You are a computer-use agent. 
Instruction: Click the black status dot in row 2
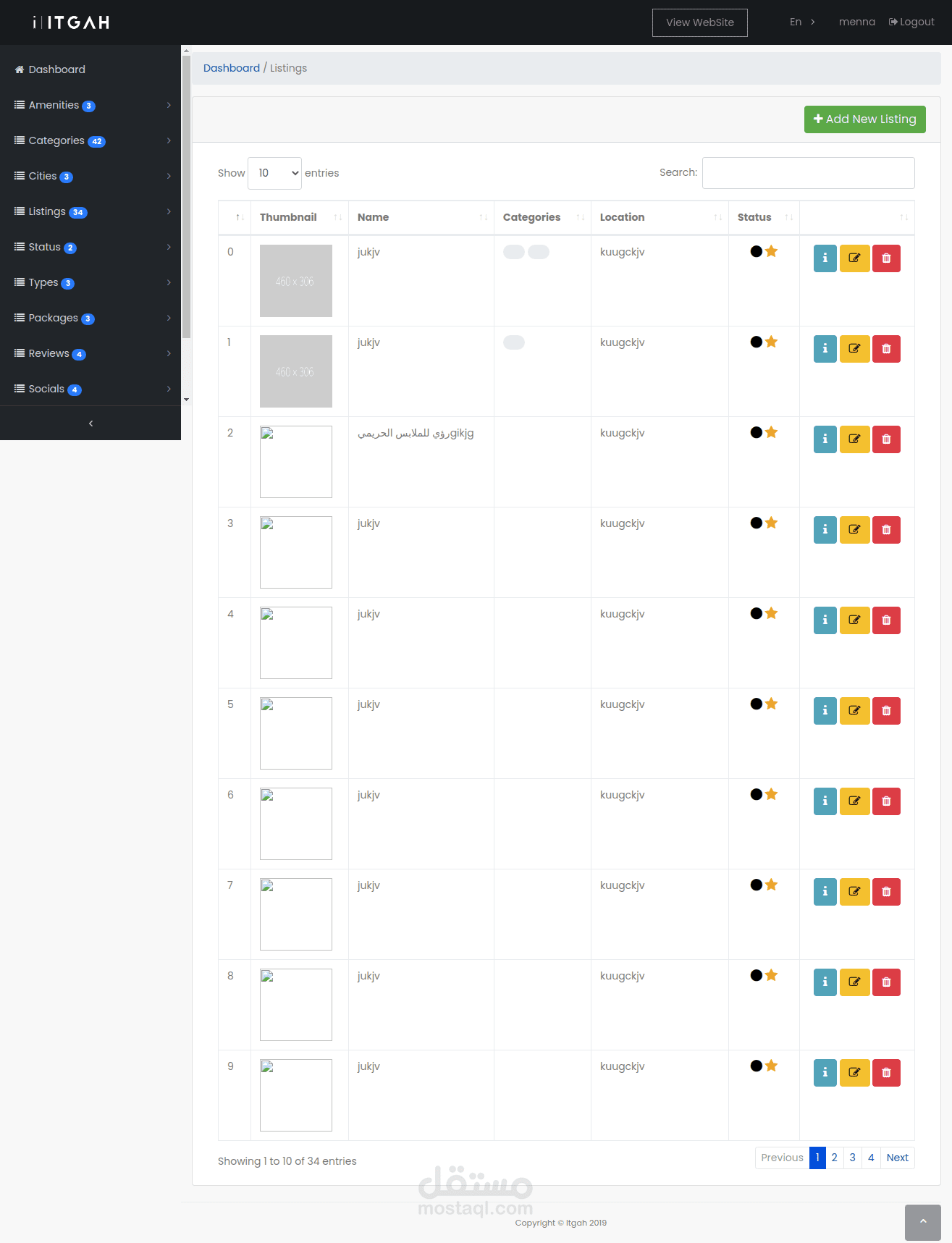[757, 432]
